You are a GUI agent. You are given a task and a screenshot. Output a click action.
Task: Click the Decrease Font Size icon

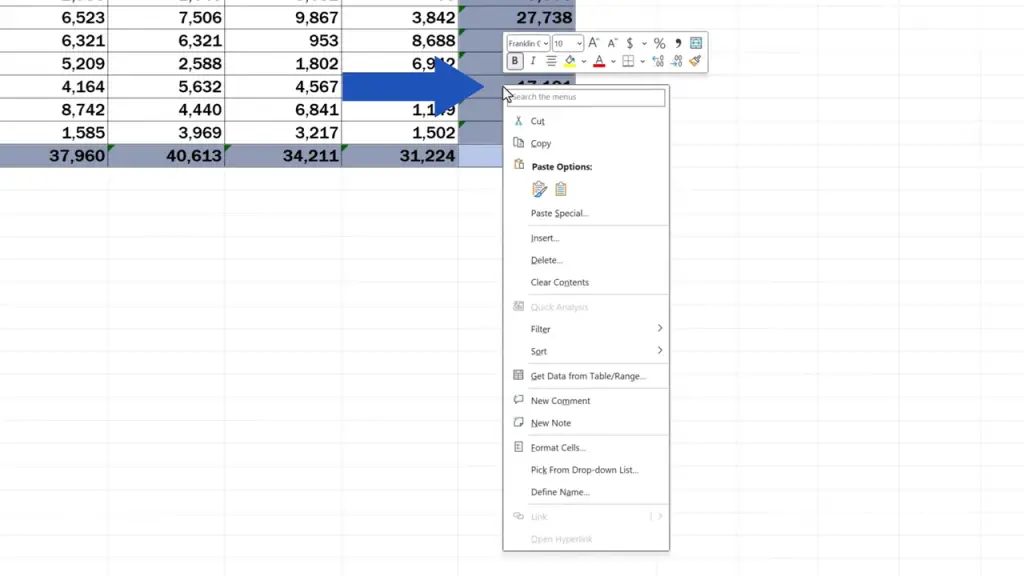point(611,43)
